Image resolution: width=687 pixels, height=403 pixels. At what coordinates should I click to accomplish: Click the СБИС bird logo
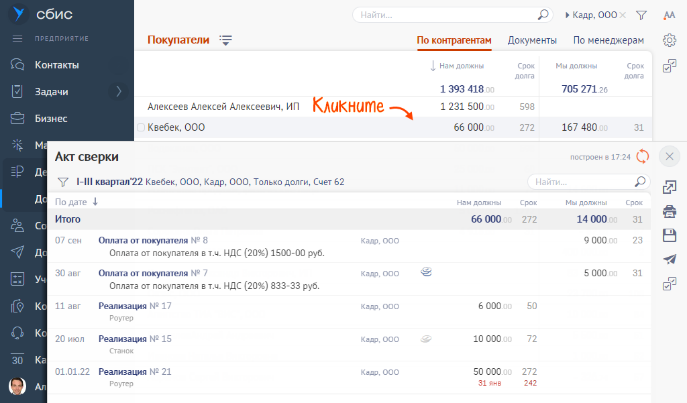[x=18, y=14]
